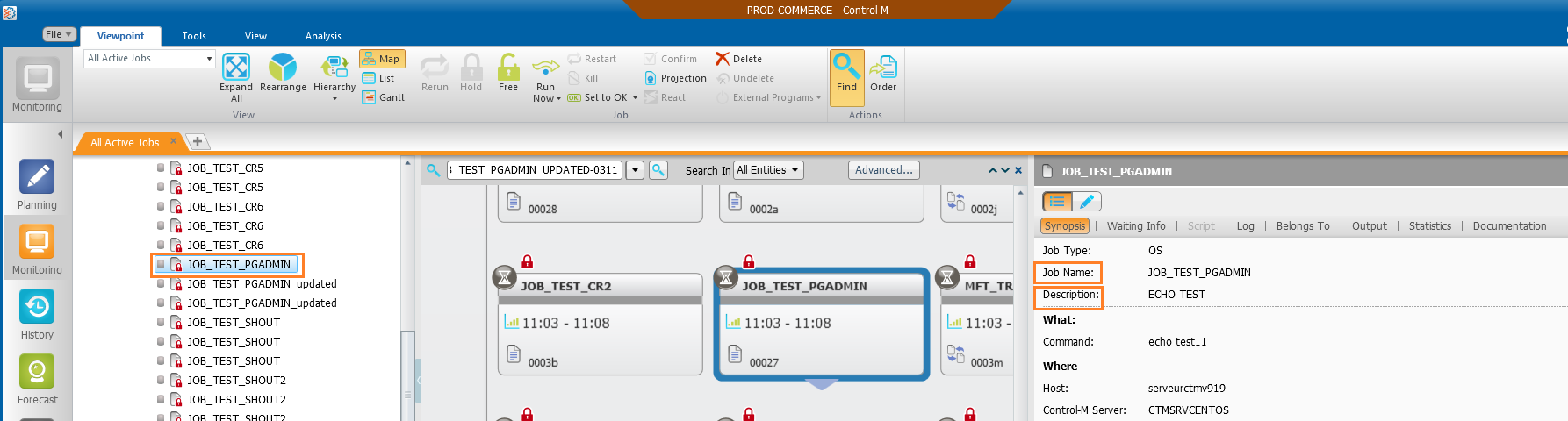This screenshot has height=421, width=1568.
Task: Click the Free job icon
Action: pyautogui.click(x=508, y=67)
